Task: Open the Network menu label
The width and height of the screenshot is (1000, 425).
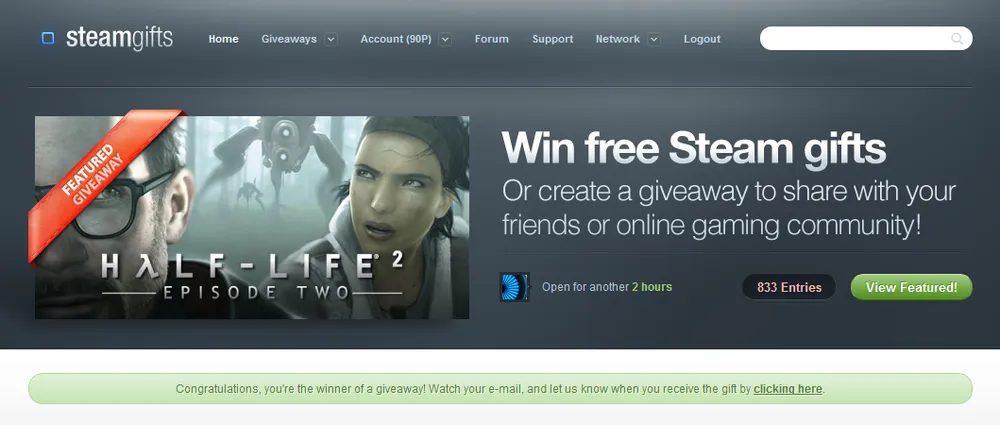Action: [x=617, y=39]
